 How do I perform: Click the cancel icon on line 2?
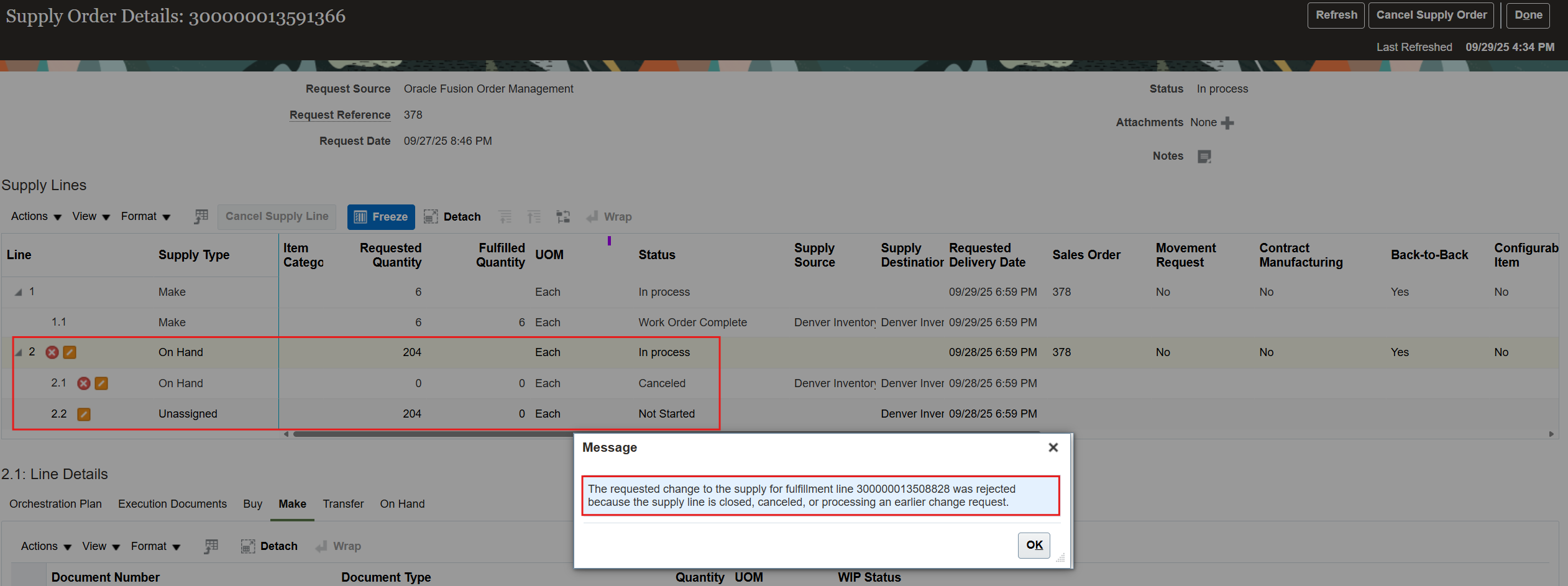pos(52,352)
